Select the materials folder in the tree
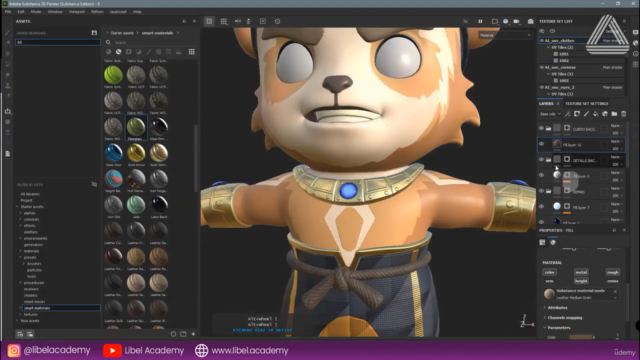The image size is (640, 360). (x=31, y=251)
